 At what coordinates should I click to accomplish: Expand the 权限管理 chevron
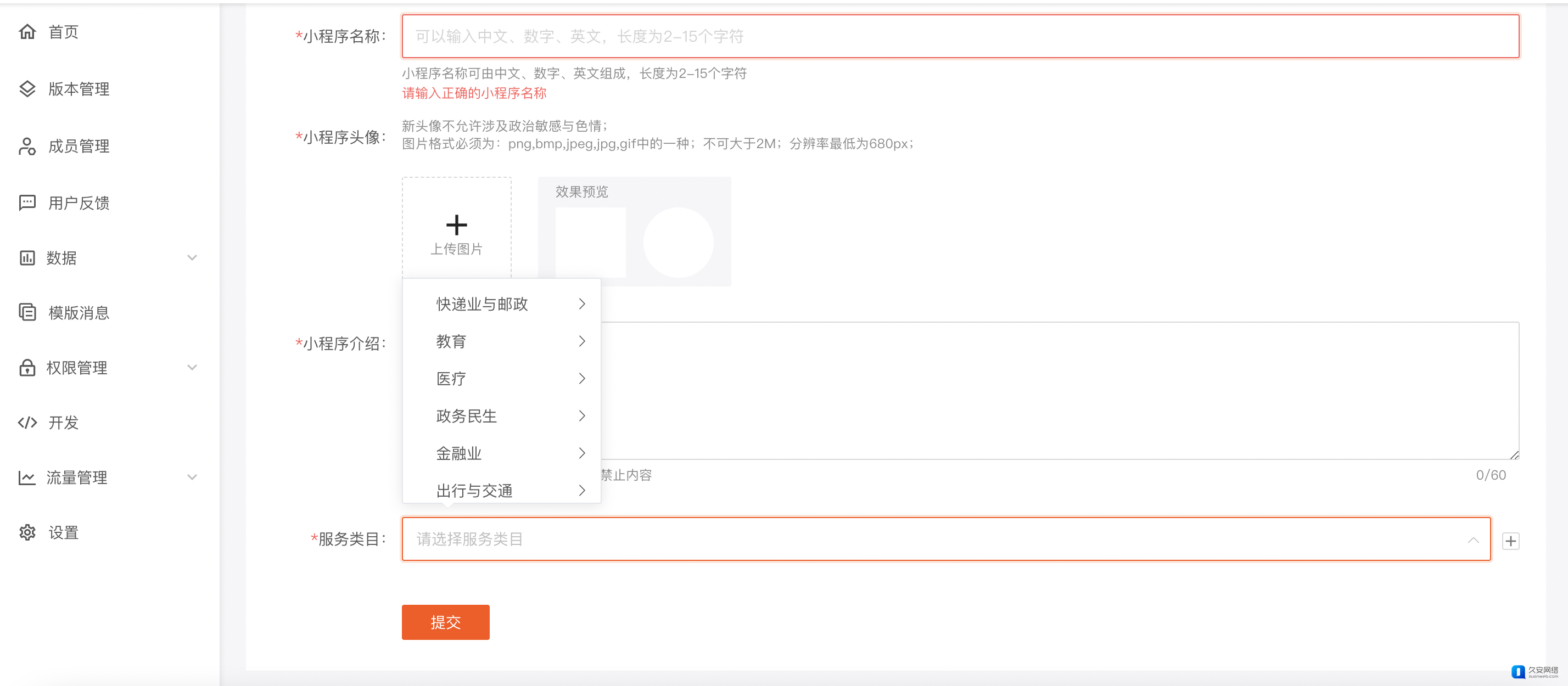pyautogui.click(x=192, y=368)
